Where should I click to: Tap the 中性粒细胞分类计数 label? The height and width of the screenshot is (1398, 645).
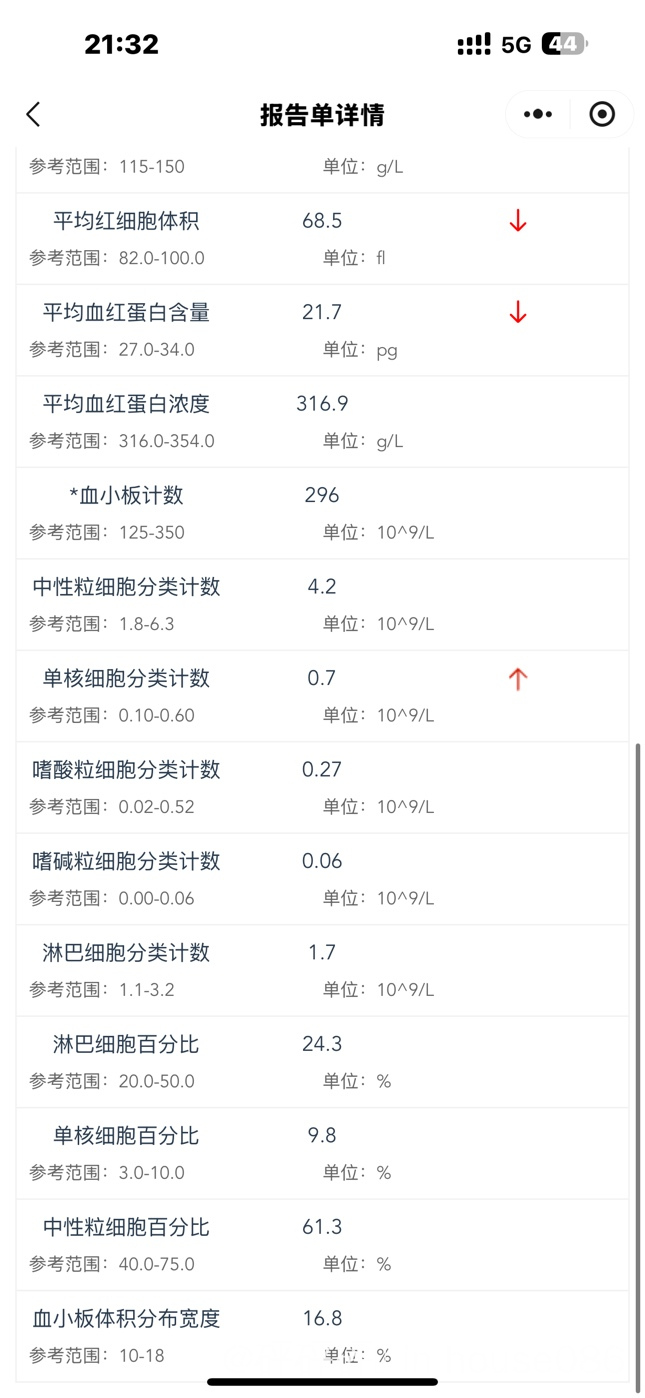[126, 587]
